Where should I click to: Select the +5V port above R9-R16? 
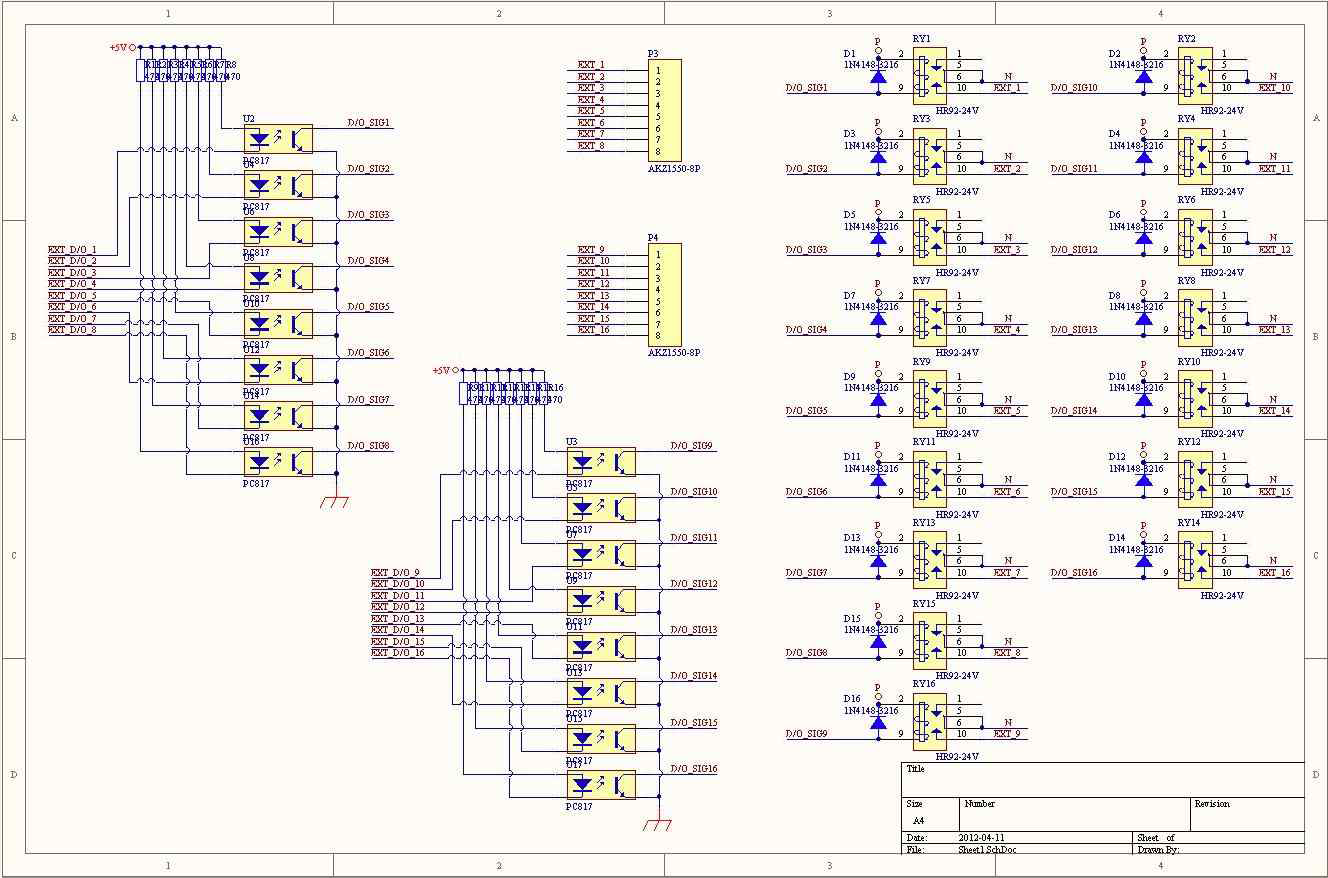pos(445,370)
